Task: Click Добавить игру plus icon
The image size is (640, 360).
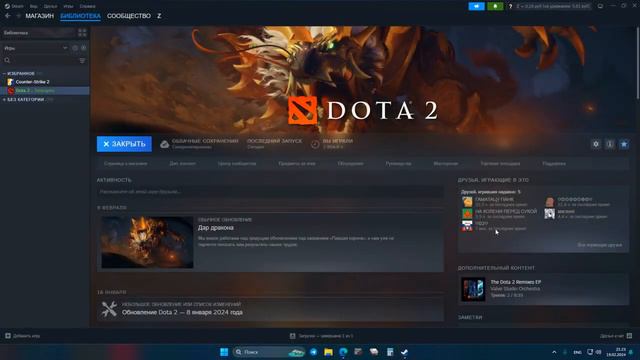Action: [8, 336]
